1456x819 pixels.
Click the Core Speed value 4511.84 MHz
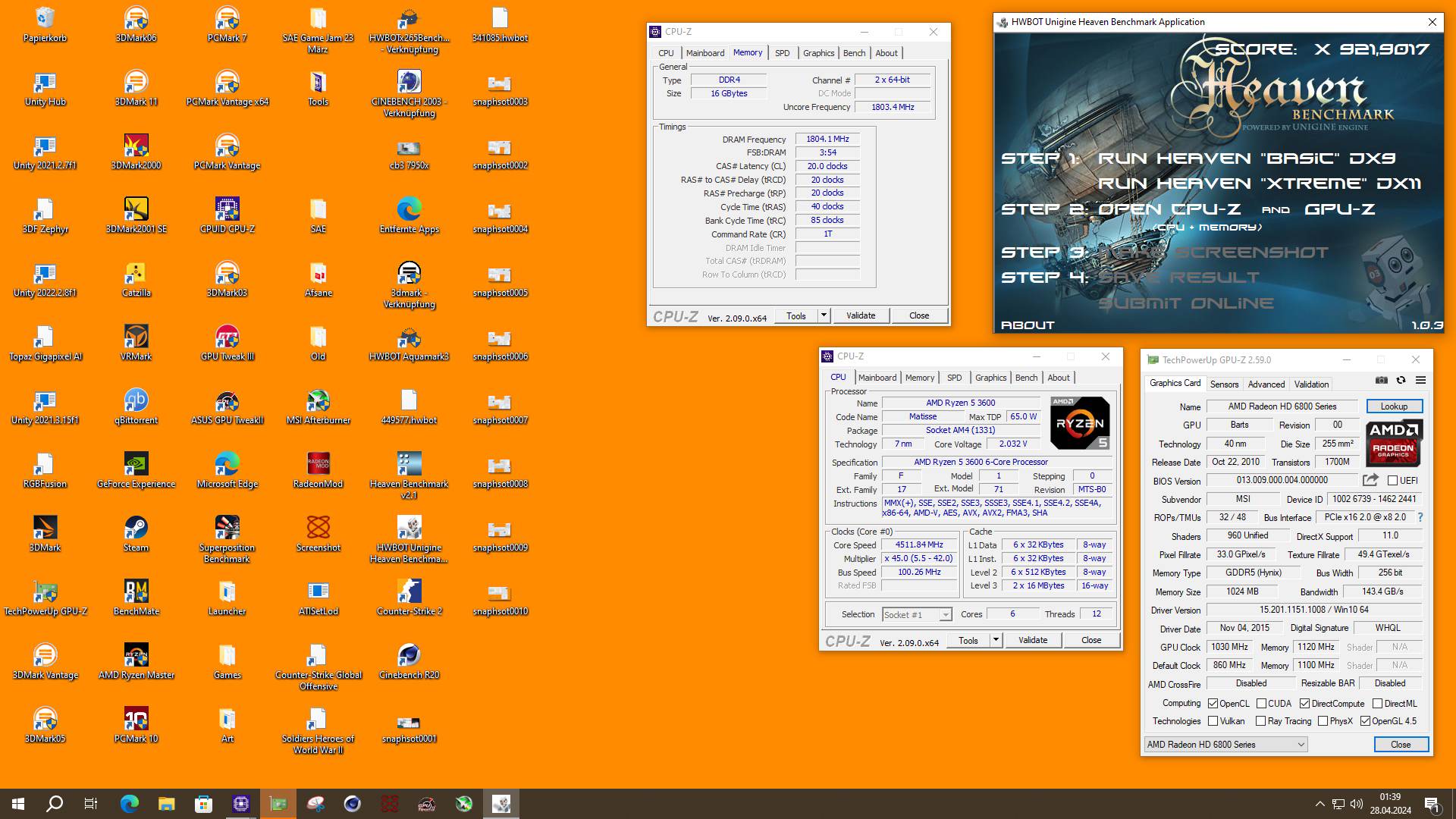click(x=919, y=545)
